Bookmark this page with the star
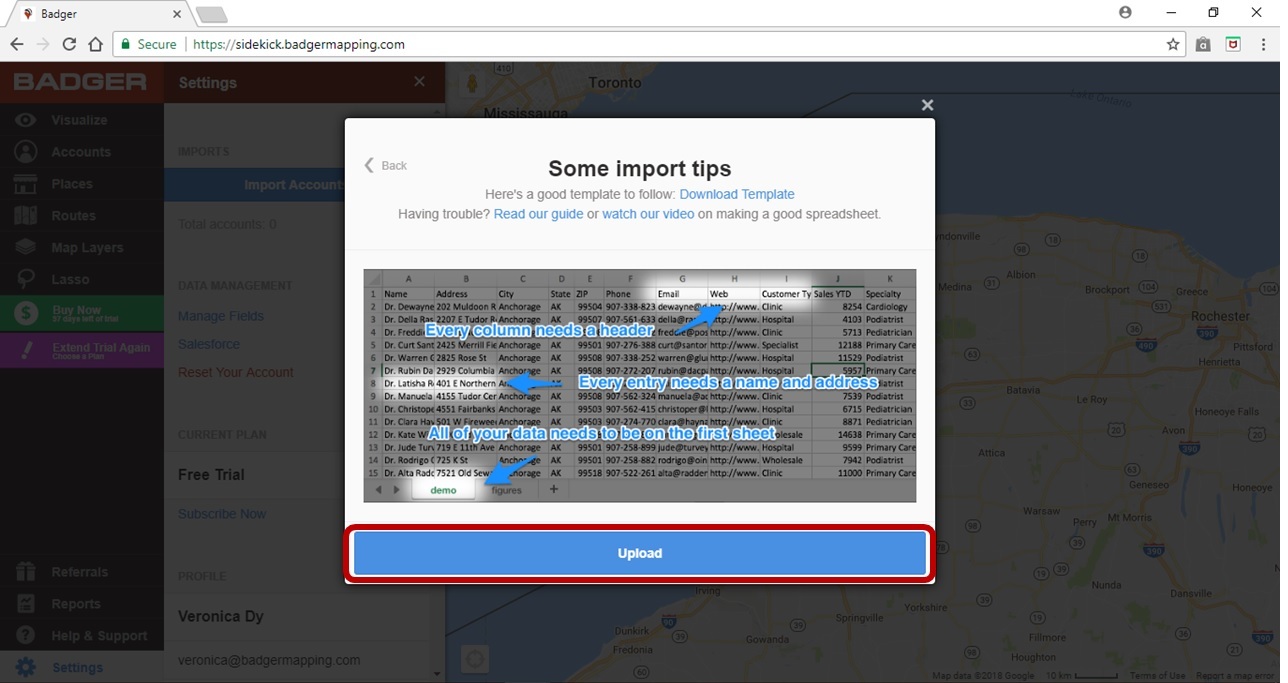1288x683 pixels. tap(1173, 44)
